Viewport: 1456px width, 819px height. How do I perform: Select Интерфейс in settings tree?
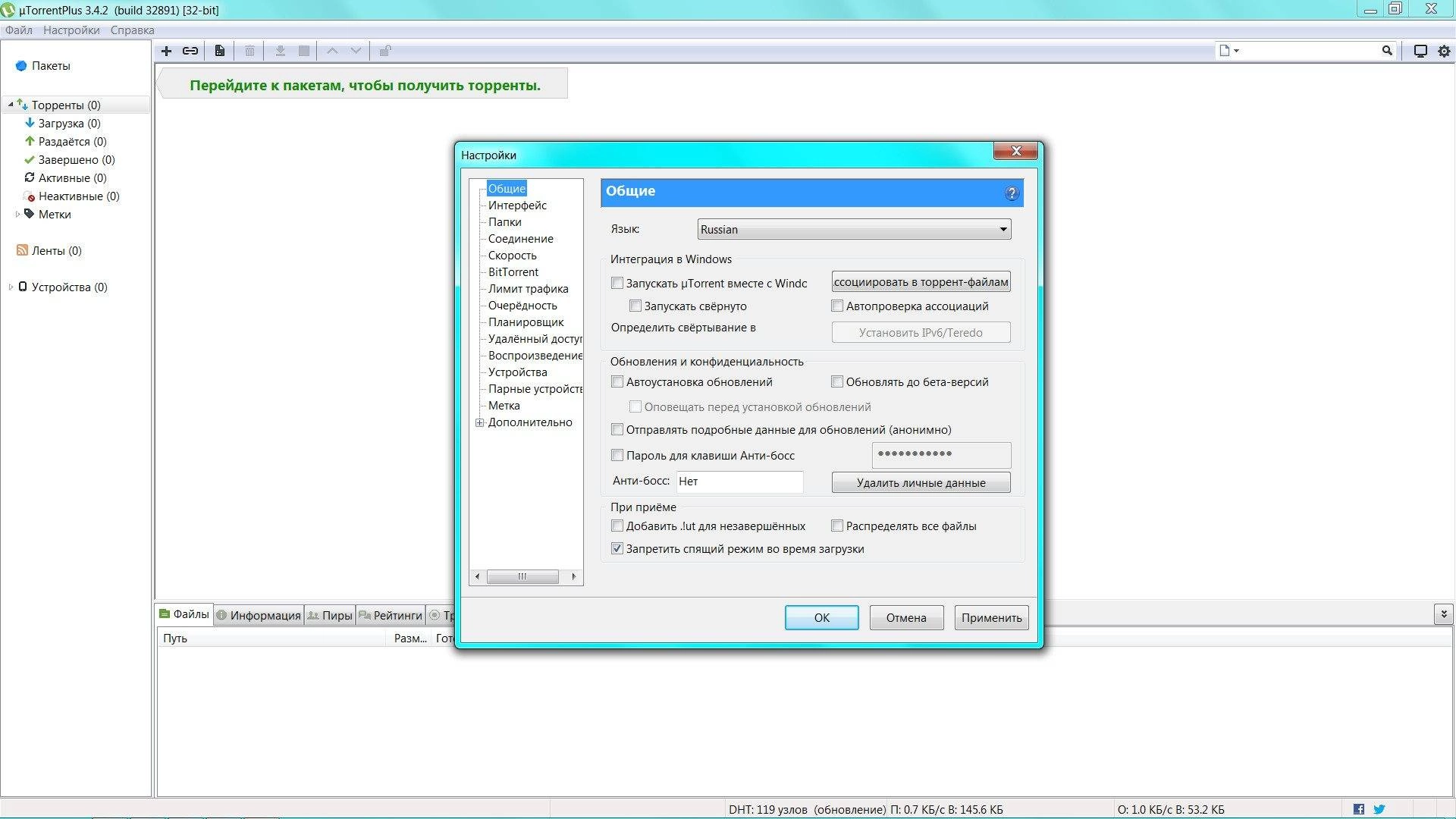pyautogui.click(x=517, y=206)
